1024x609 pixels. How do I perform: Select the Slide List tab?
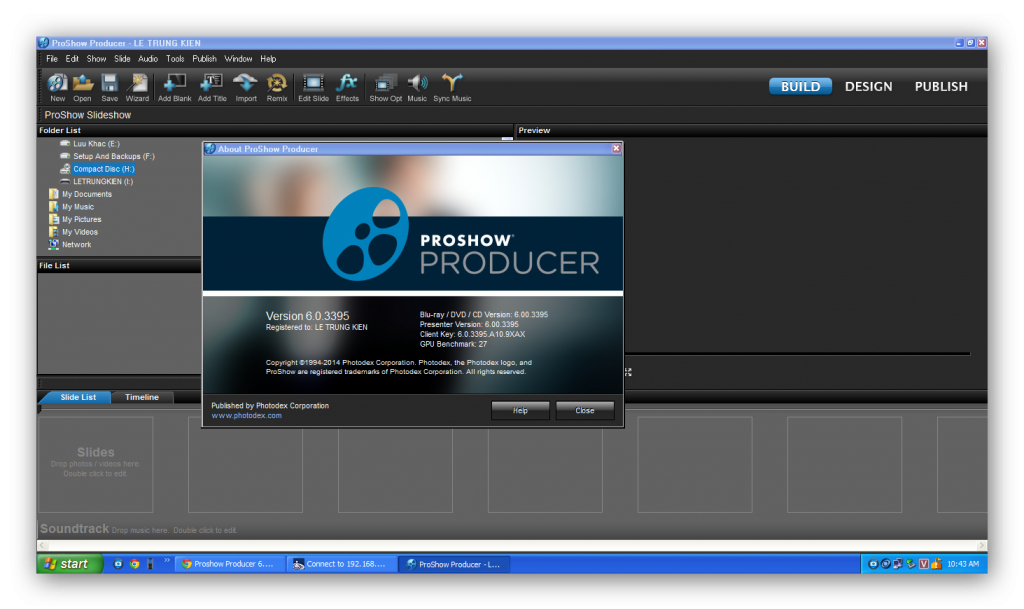[78, 397]
